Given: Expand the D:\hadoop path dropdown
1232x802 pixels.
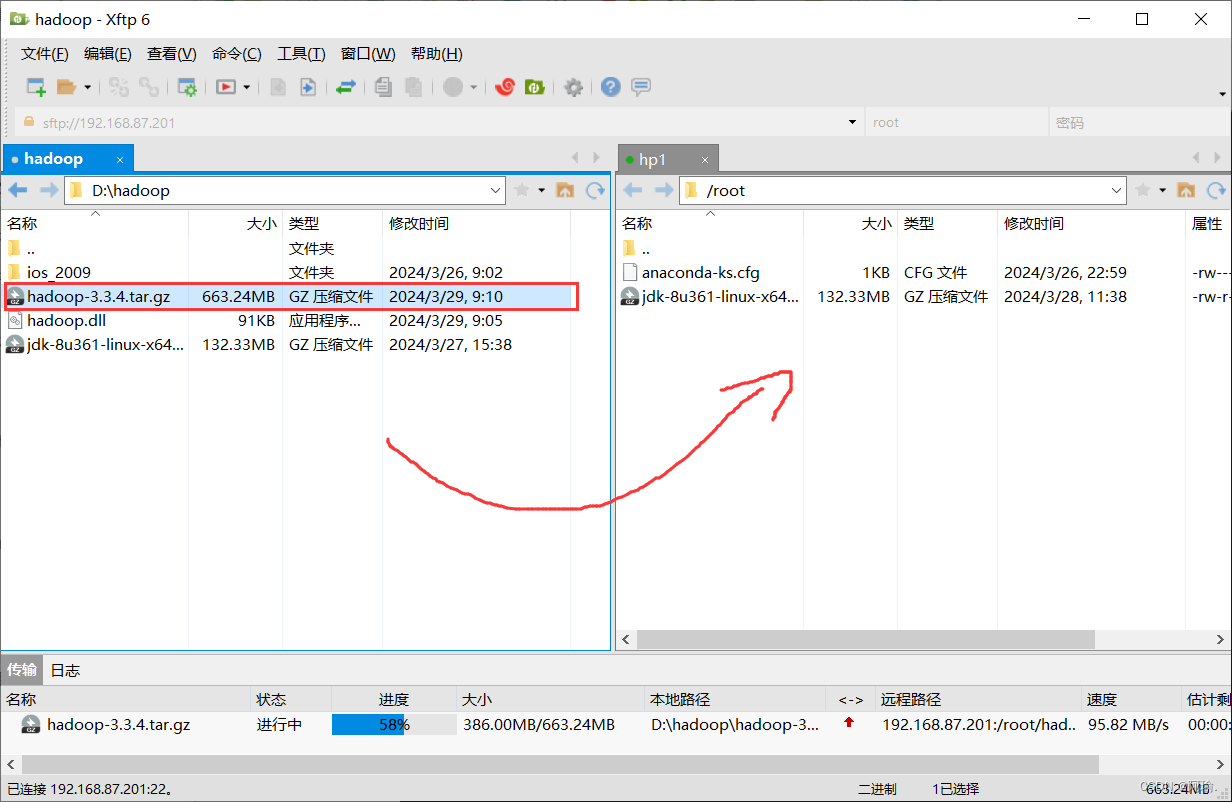Looking at the screenshot, I should pyautogui.click(x=496, y=190).
